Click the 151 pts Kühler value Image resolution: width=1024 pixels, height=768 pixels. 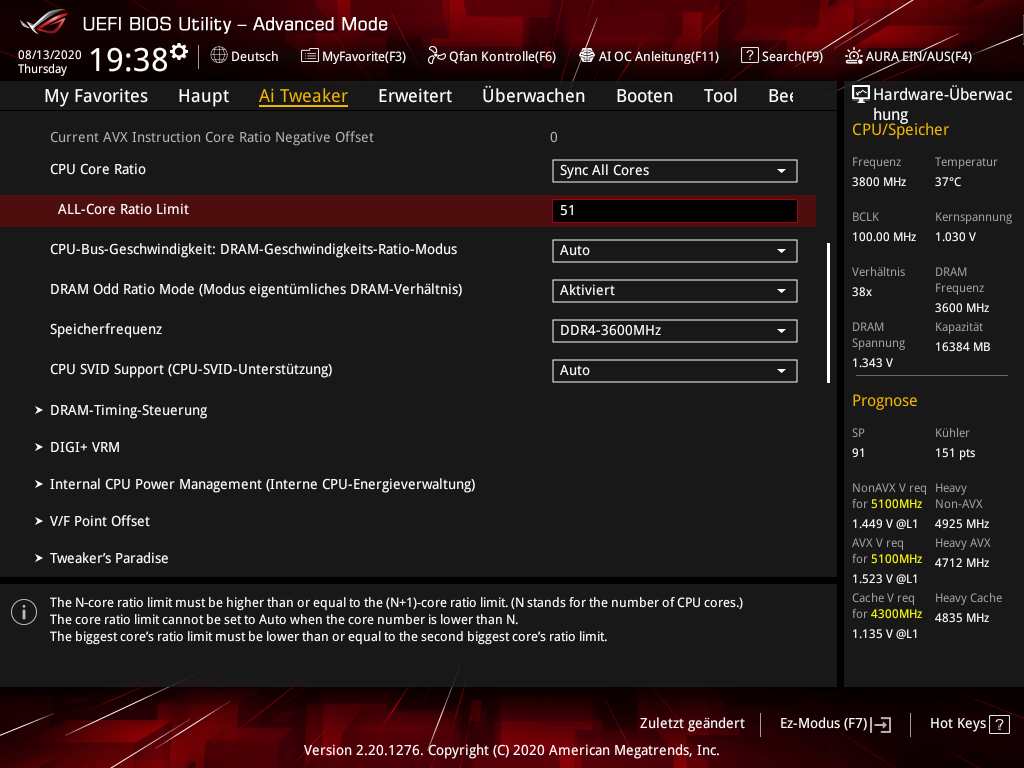tap(955, 453)
